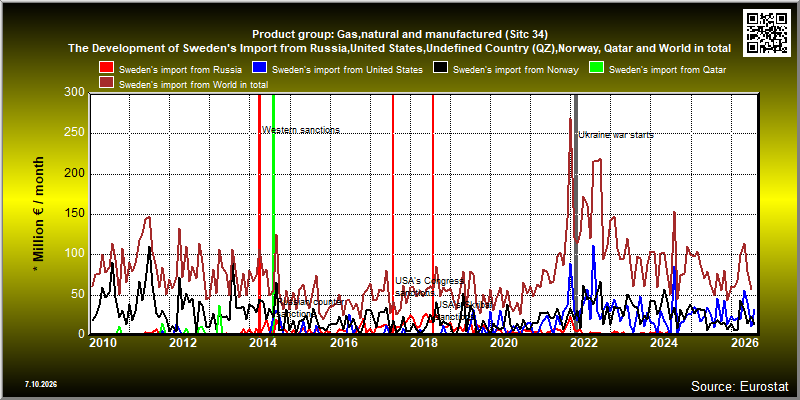The width and height of the screenshot is (800, 400).
Task: Click the Product group title line
Action: pyautogui.click(x=400, y=35)
